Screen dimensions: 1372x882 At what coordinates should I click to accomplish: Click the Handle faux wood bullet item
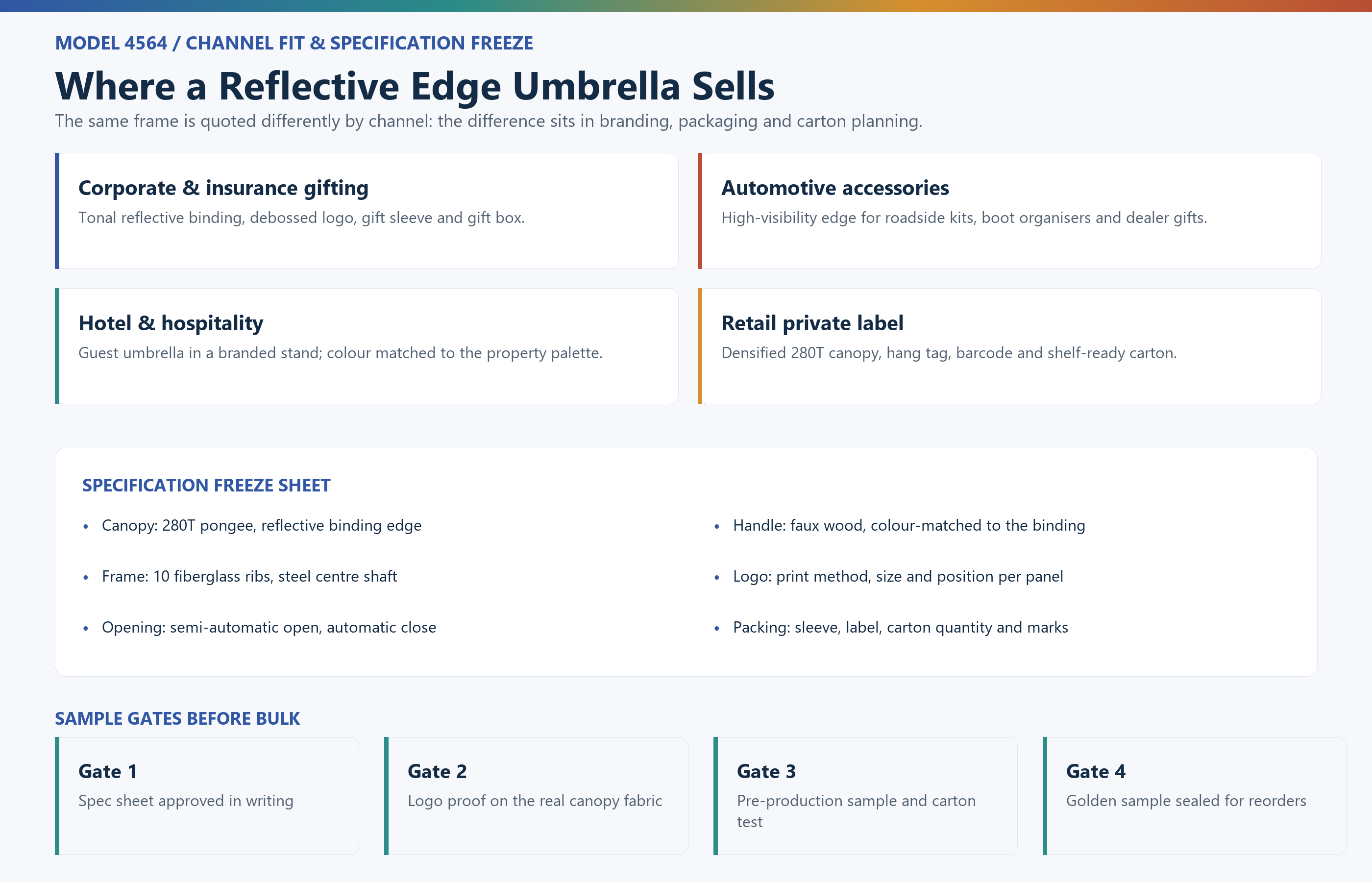(x=909, y=525)
